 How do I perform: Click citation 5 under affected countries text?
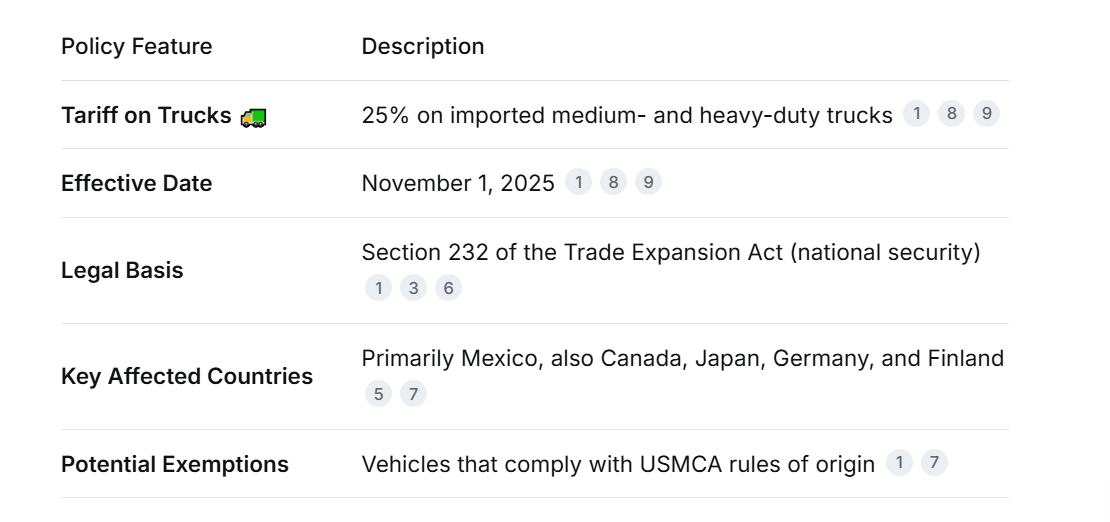coord(378,394)
